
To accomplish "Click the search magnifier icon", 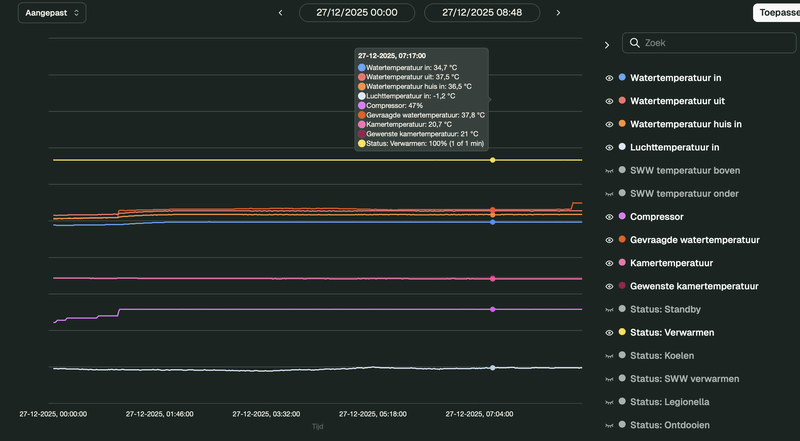I will pos(637,44).
